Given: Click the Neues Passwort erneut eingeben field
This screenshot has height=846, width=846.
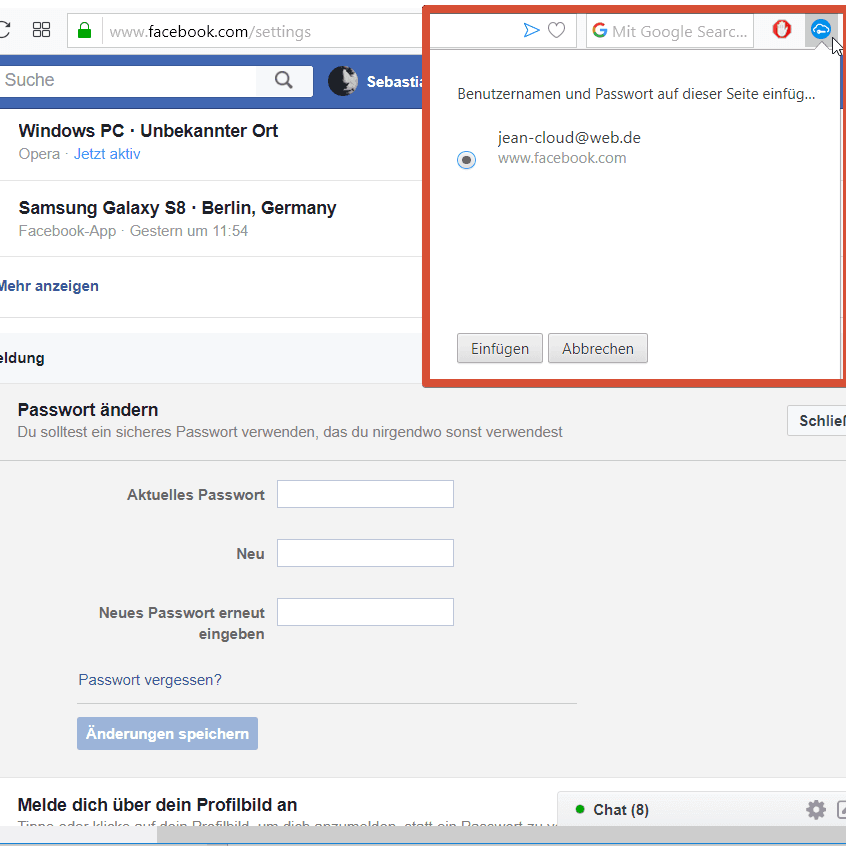Looking at the screenshot, I should (x=365, y=612).
